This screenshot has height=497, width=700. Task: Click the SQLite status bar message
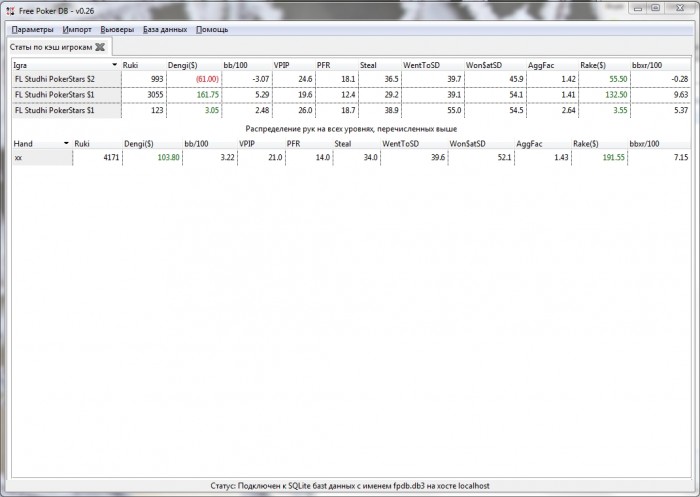(x=350, y=486)
